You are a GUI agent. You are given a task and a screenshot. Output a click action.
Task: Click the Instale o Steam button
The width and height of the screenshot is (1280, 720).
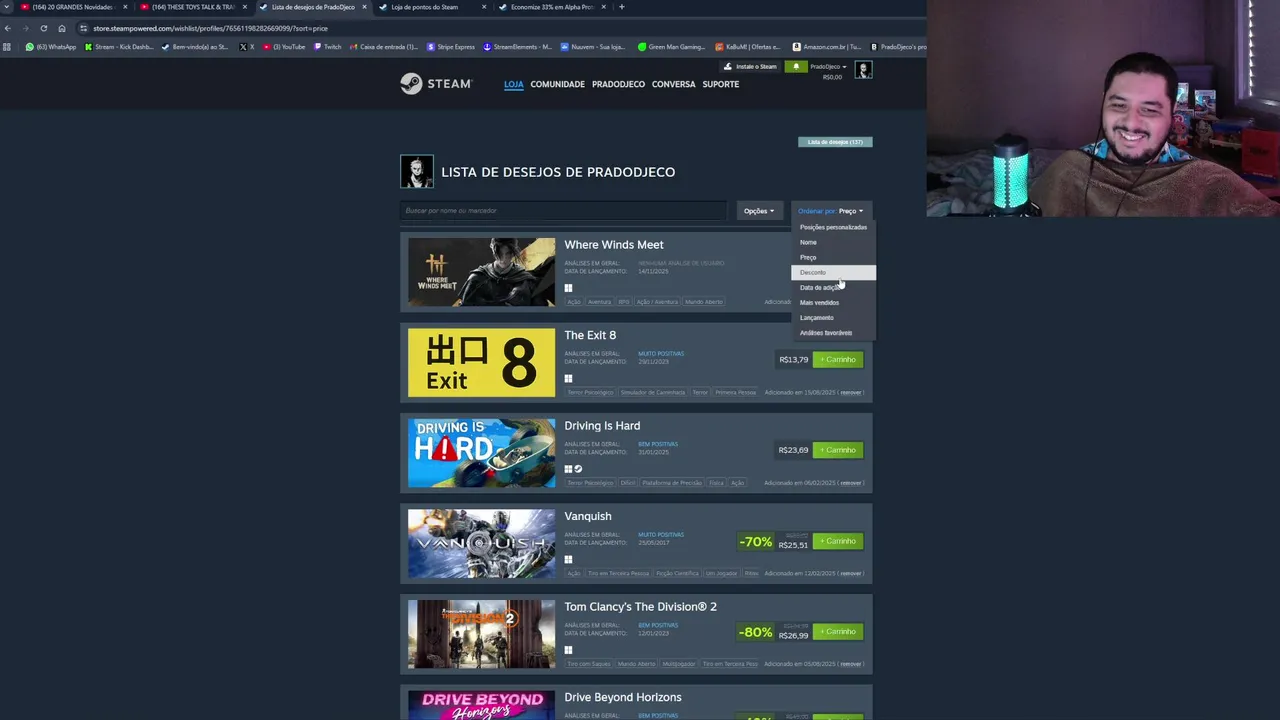pyautogui.click(x=750, y=67)
